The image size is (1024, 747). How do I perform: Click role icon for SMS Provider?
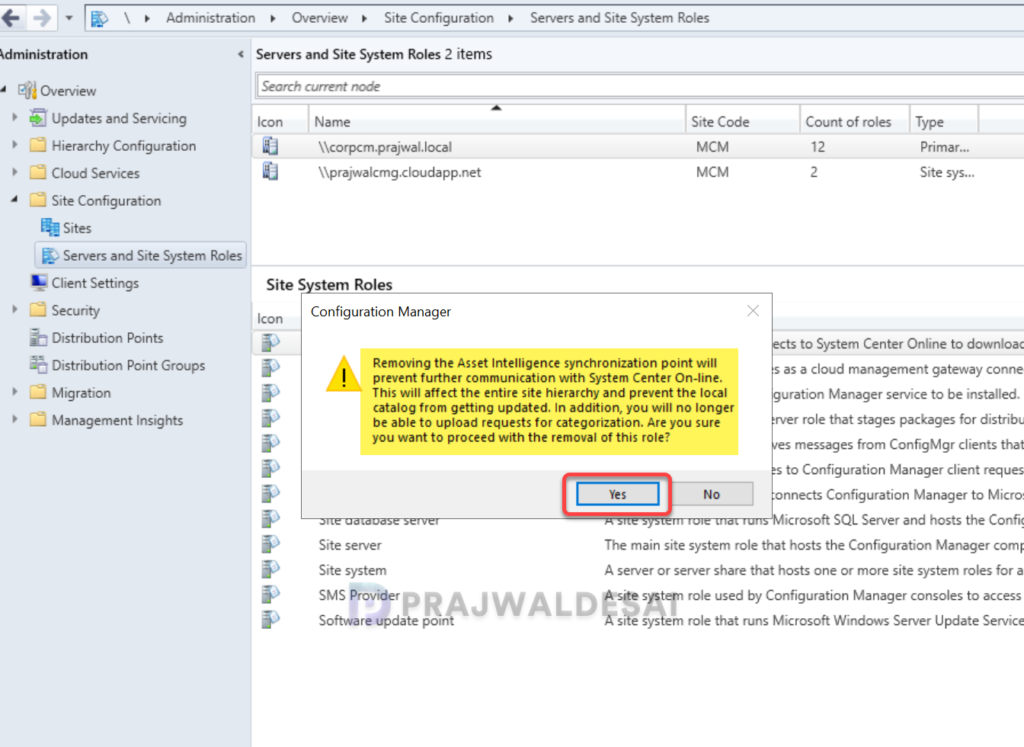click(270, 594)
